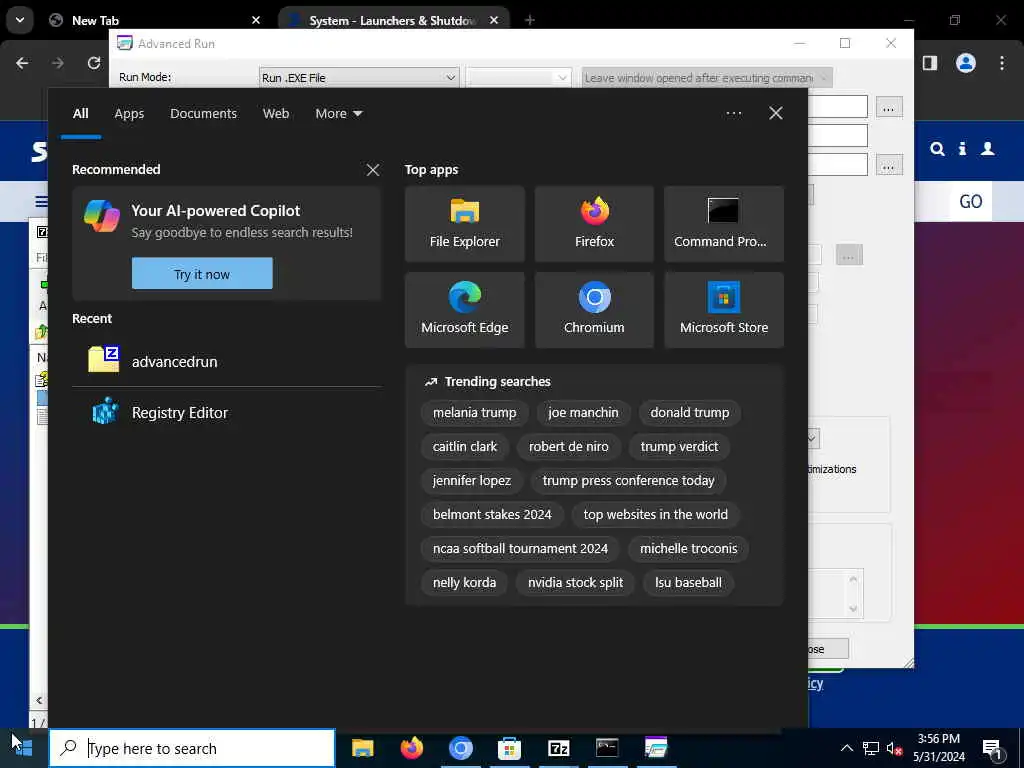1024x768 pixels.
Task: Search trending topic caitlin clark
Action: [464, 447]
